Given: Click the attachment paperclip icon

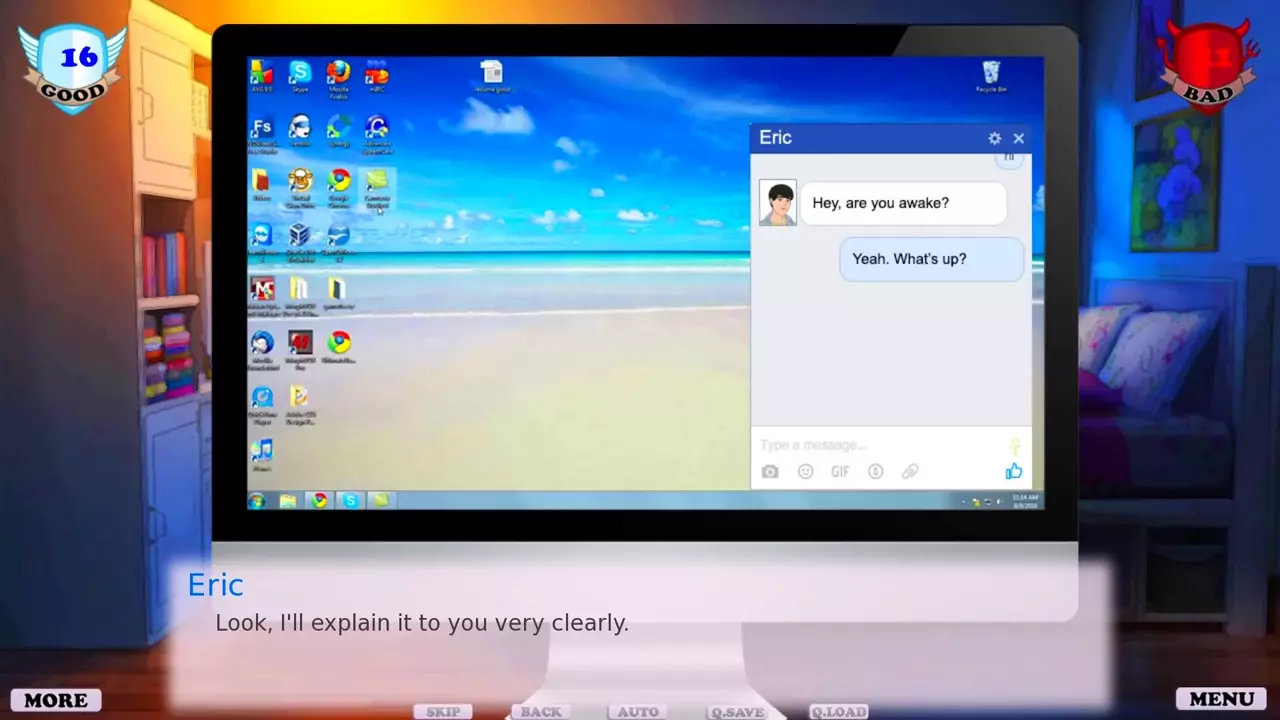Looking at the screenshot, I should click(x=910, y=472).
